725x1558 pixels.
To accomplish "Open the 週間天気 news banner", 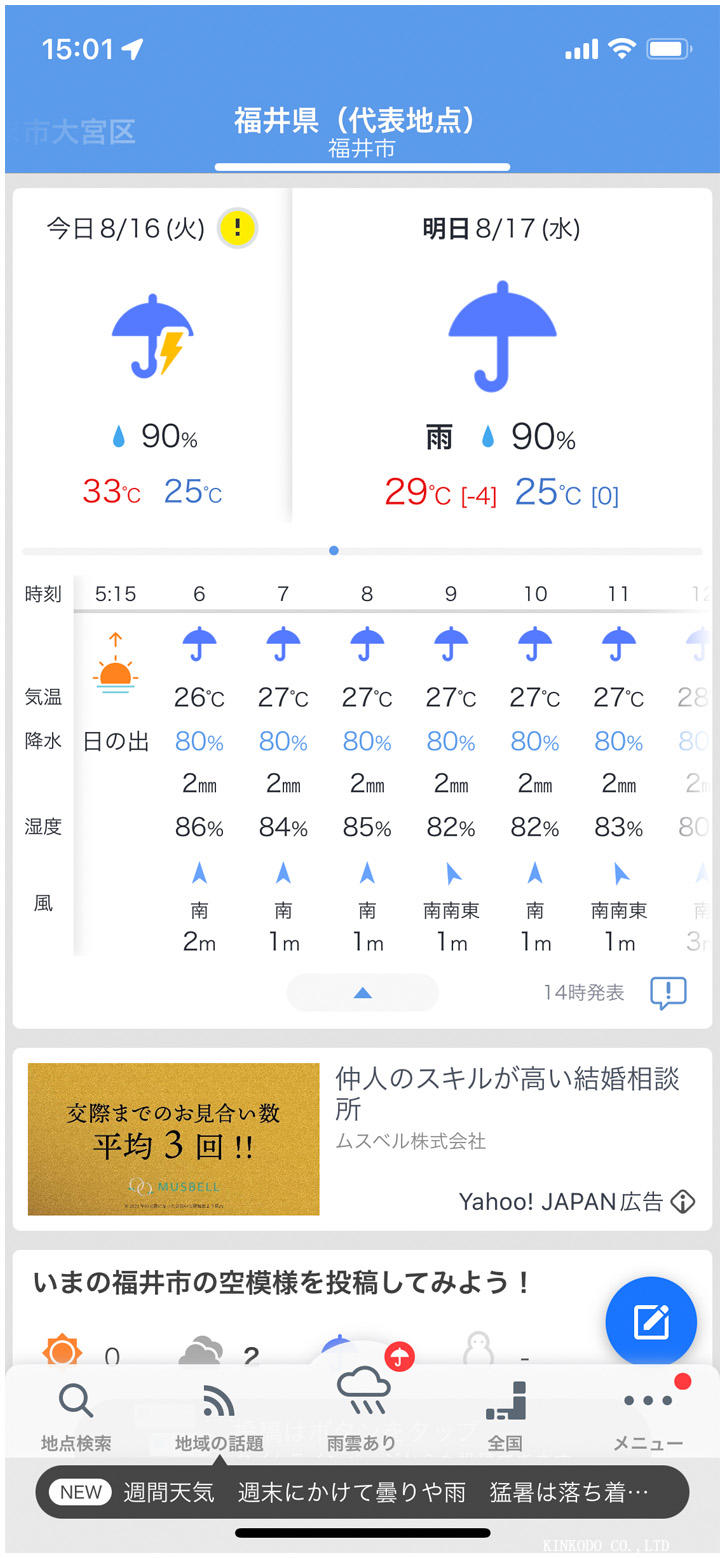I will click(362, 1492).
